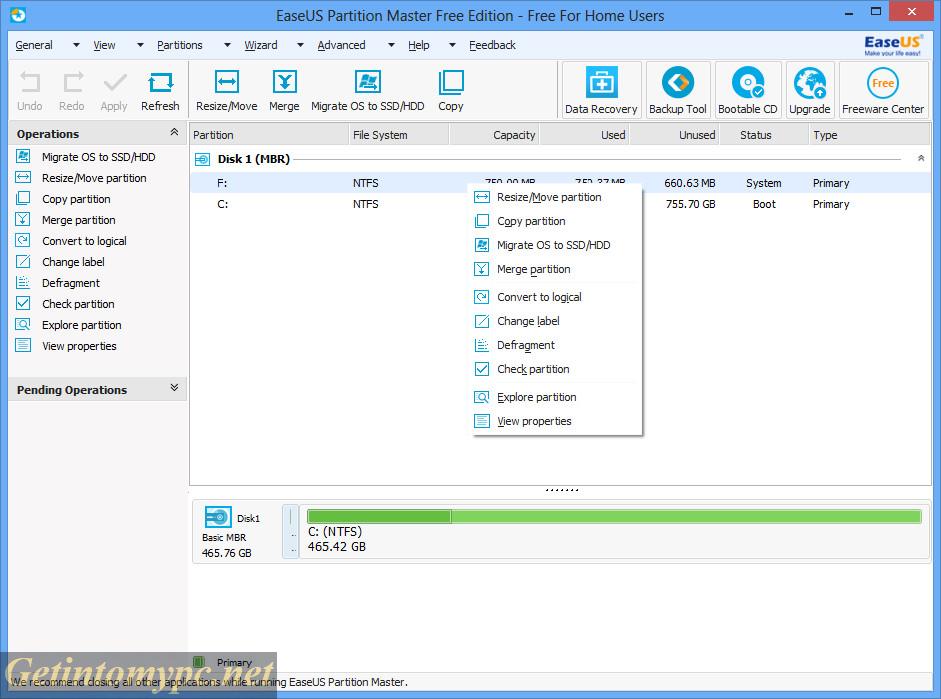Click the General menu label

34,45
